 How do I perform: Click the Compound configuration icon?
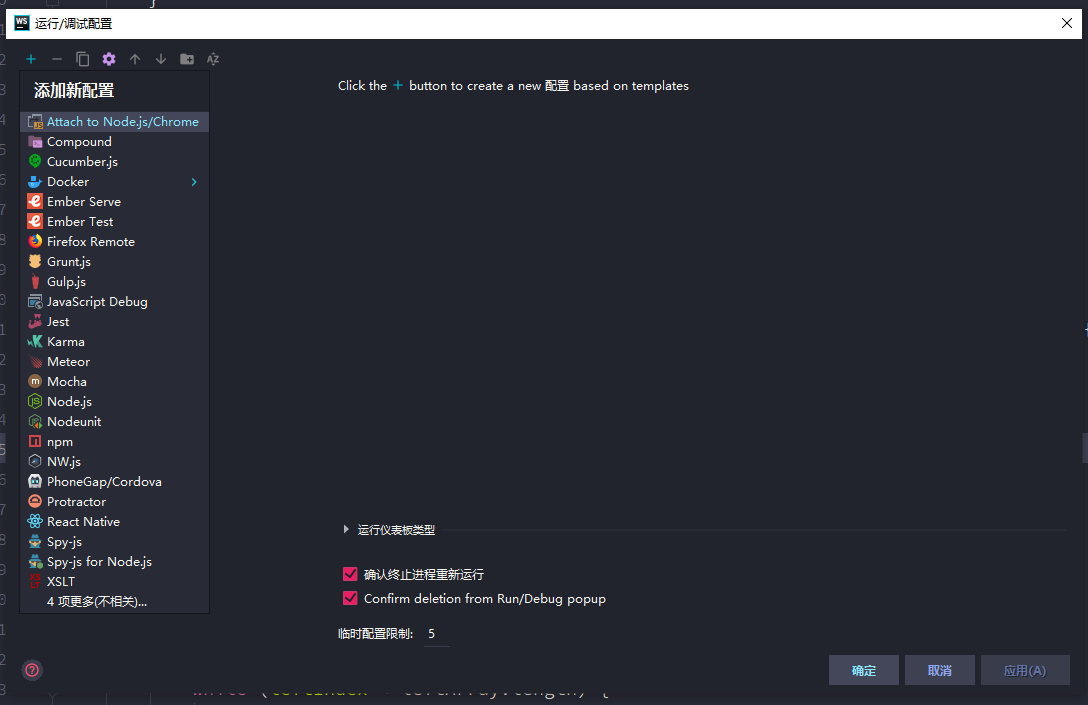35,142
